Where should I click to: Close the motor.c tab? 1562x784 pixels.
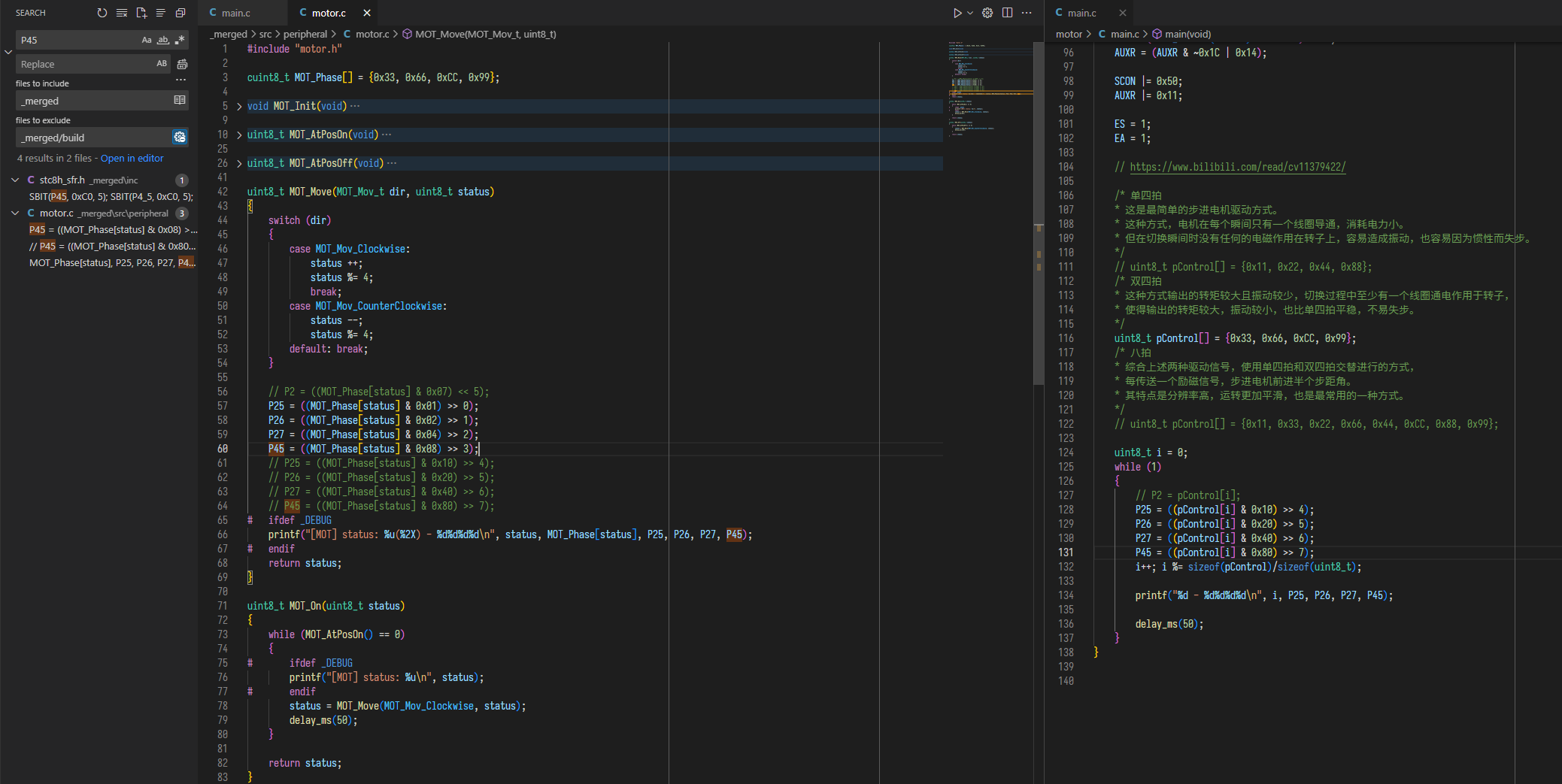point(367,13)
